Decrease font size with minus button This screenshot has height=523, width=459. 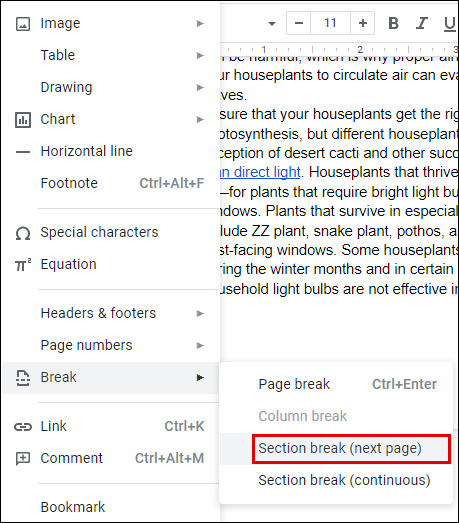point(299,23)
